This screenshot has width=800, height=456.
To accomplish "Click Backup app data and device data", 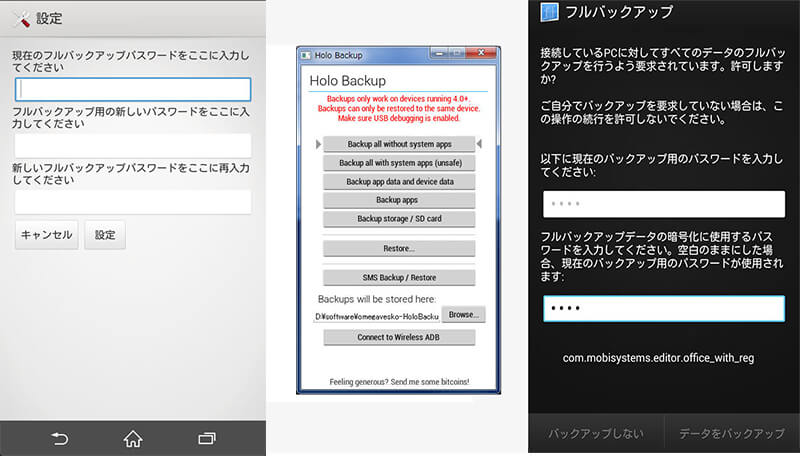I will point(399,182).
